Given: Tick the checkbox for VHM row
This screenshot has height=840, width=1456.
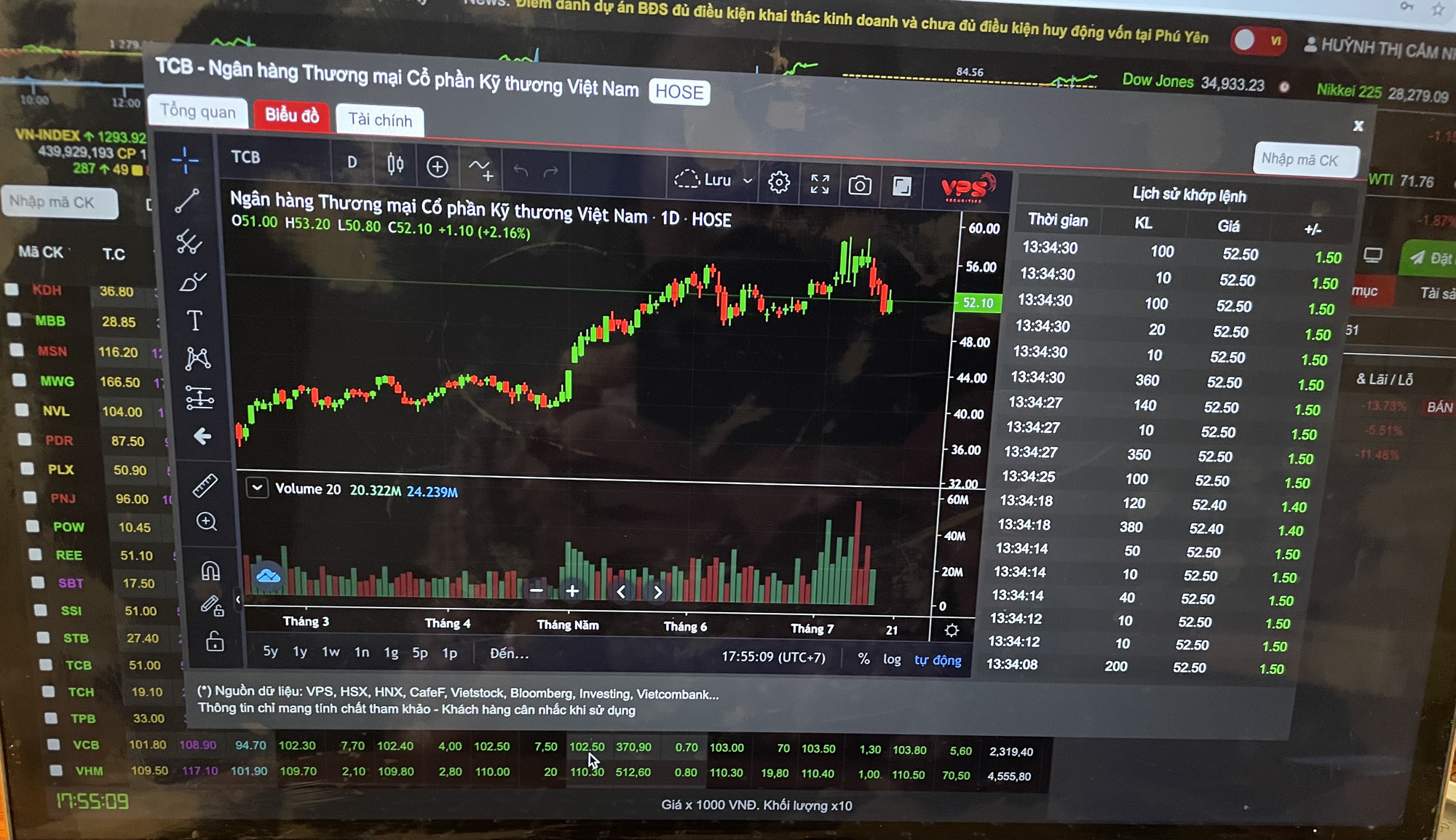Looking at the screenshot, I should click(56, 769).
